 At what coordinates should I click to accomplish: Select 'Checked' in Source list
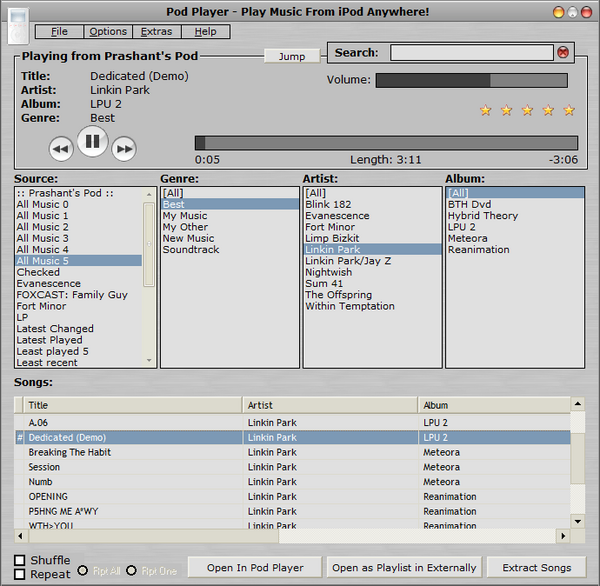[x=79, y=272]
